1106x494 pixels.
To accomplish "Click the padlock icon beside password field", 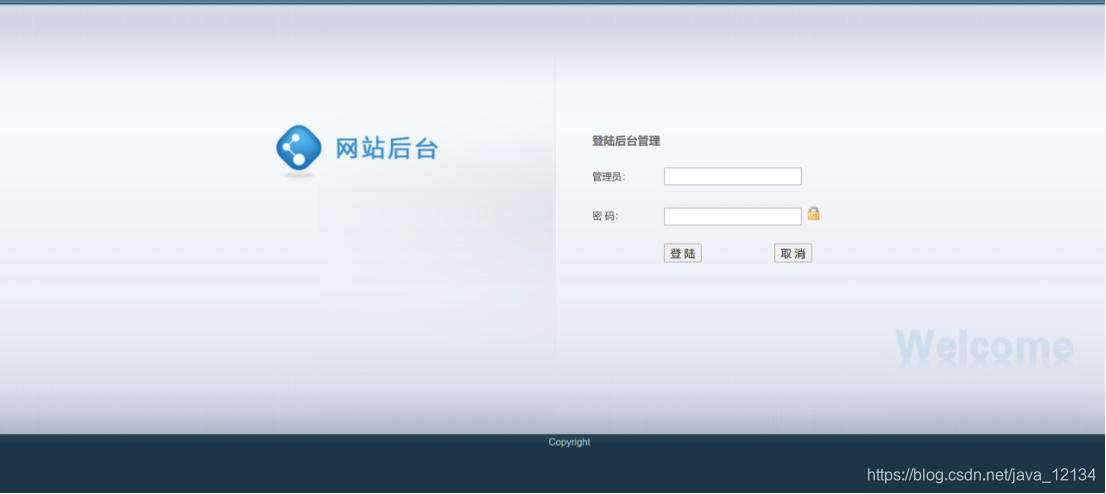I will (813, 213).
